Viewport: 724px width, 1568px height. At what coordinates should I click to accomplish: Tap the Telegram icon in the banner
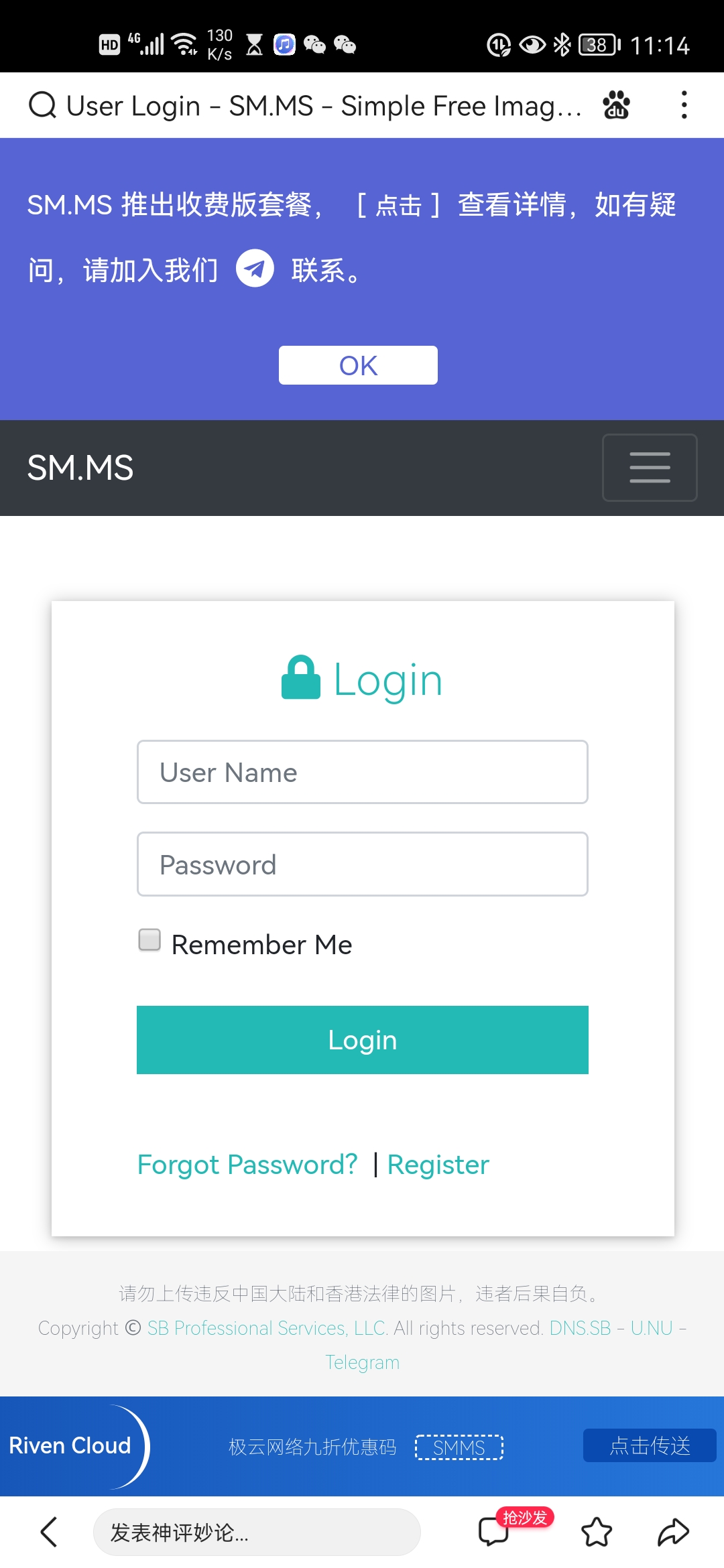255,268
